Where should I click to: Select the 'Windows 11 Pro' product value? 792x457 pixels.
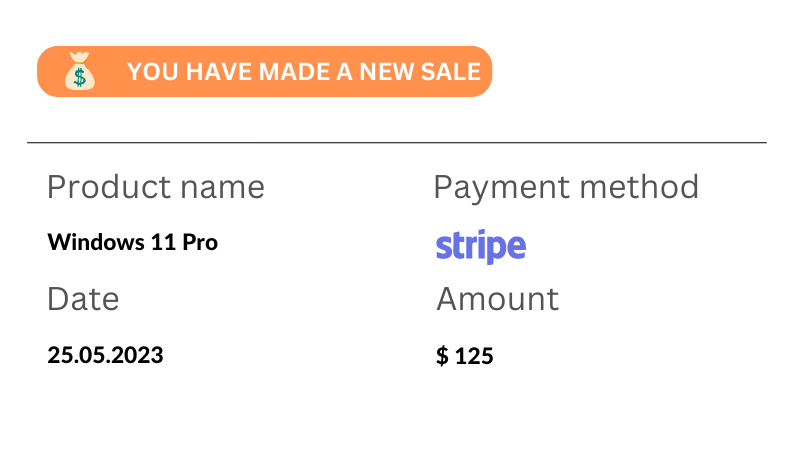pyautogui.click(x=132, y=242)
